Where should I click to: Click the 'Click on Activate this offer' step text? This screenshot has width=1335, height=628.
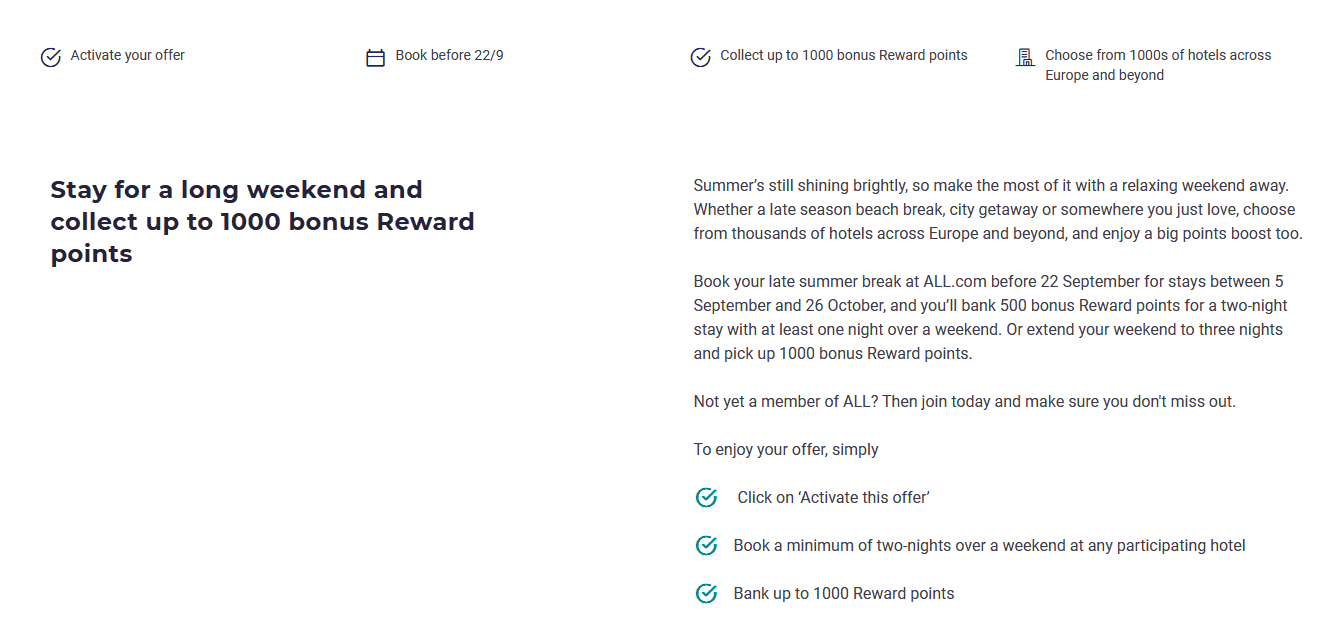[x=833, y=498]
